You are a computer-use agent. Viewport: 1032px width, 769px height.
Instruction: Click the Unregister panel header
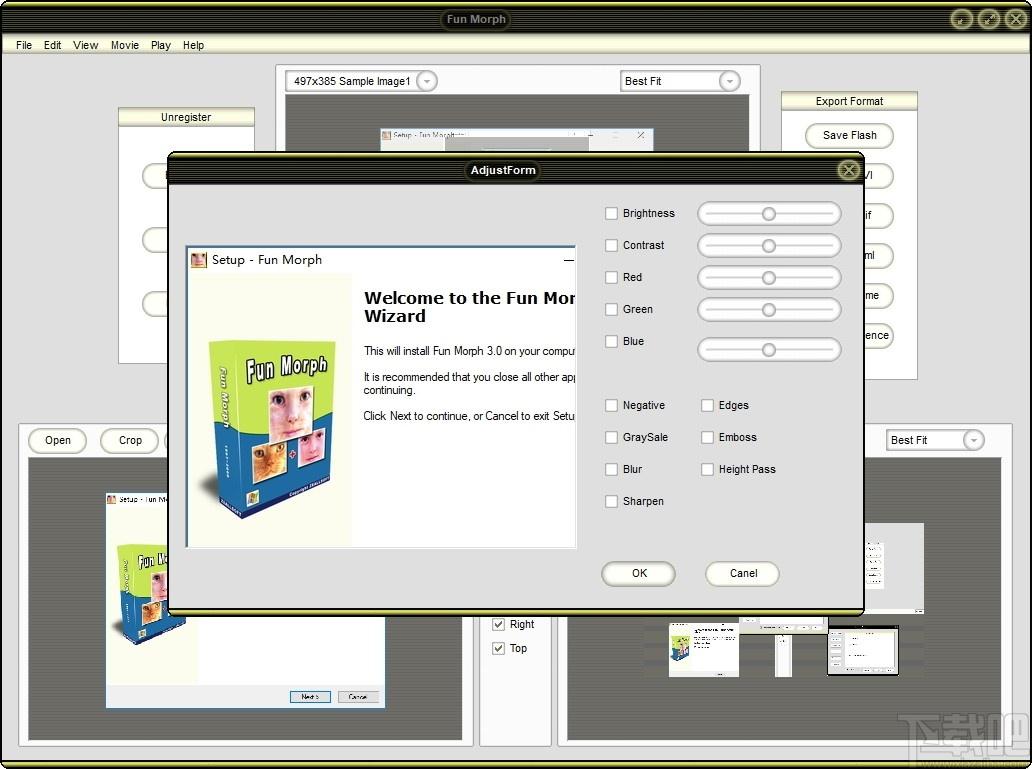[186, 117]
